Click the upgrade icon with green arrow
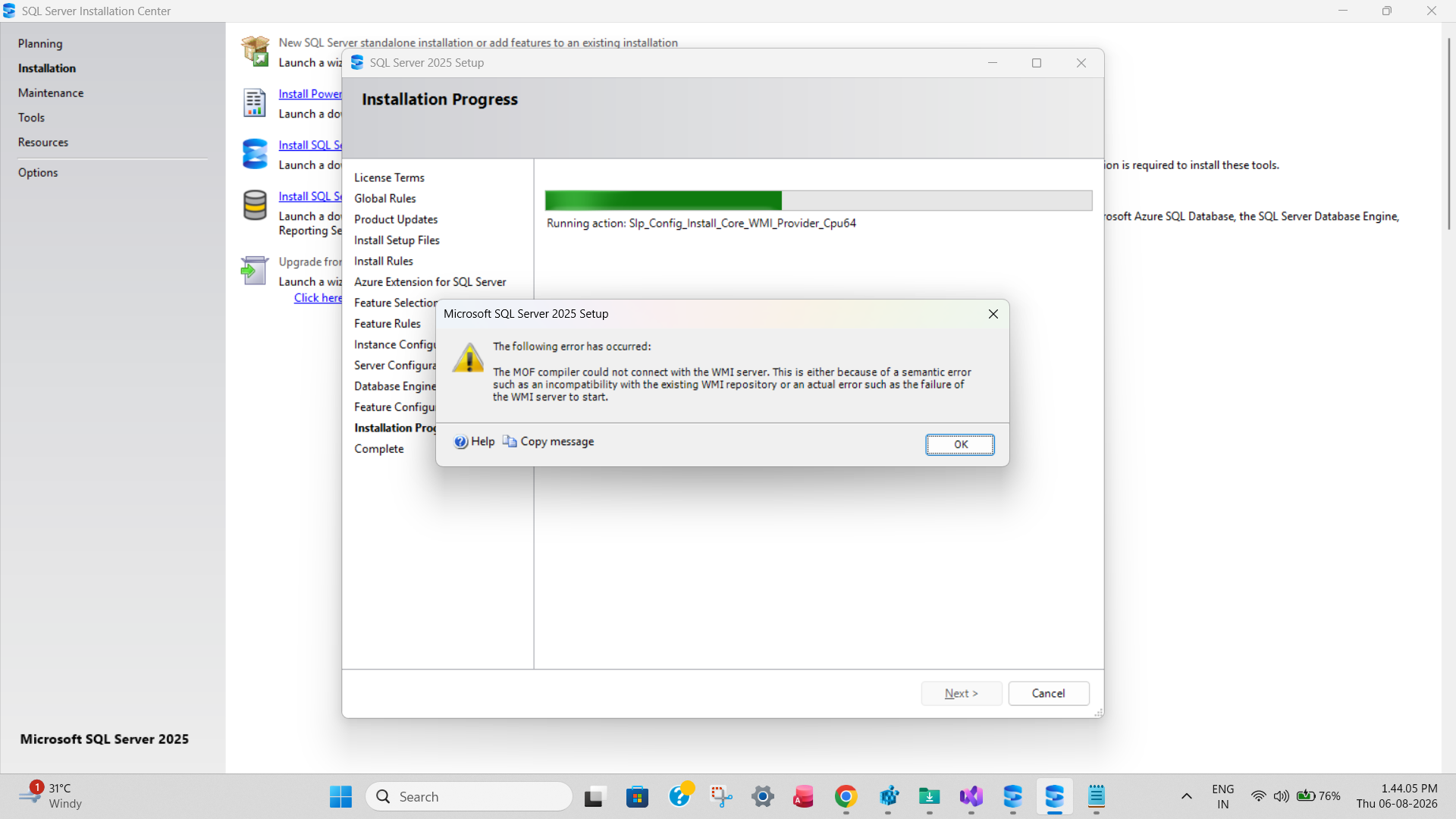This screenshot has height=819, width=1456. coord(255,270)
